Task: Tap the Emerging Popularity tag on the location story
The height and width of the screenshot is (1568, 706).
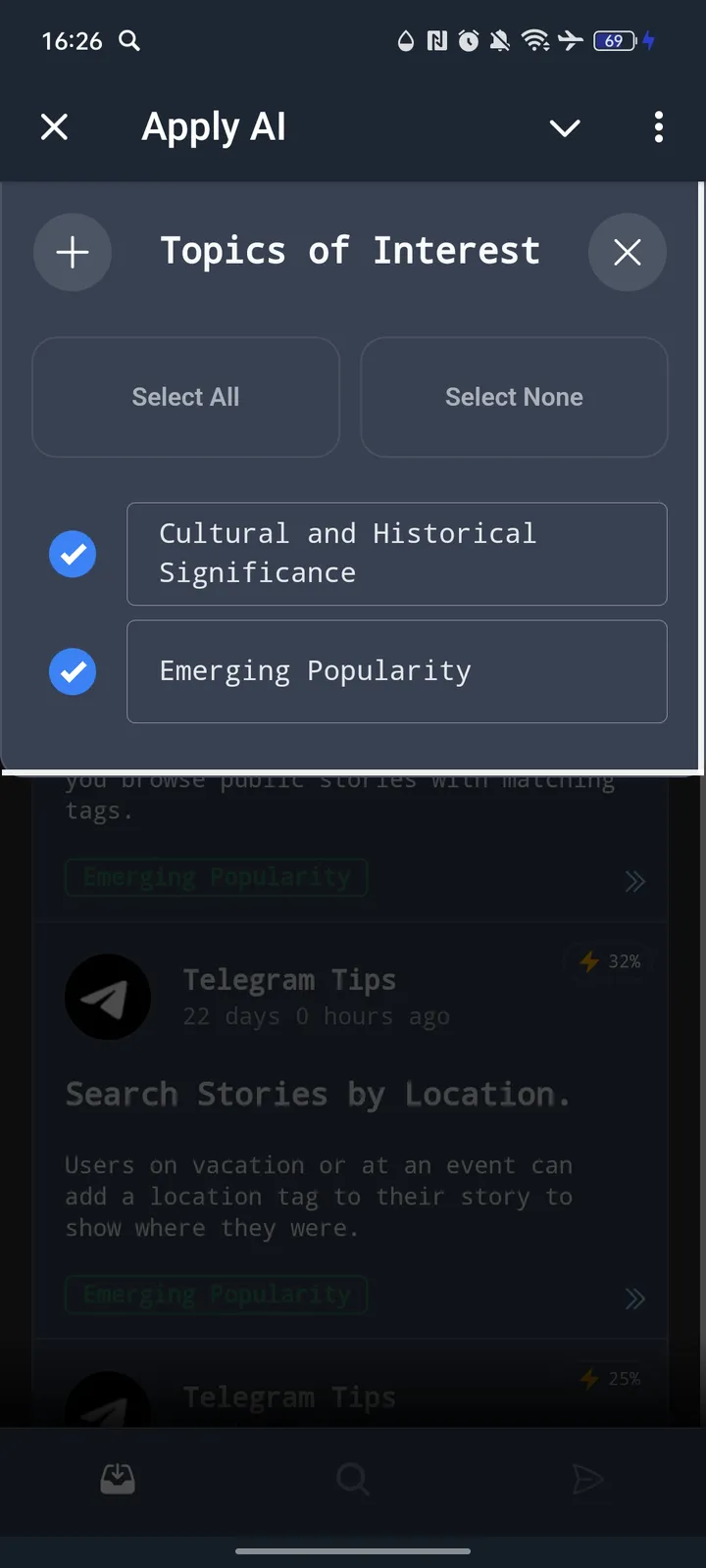Action: pos(216,1294)
